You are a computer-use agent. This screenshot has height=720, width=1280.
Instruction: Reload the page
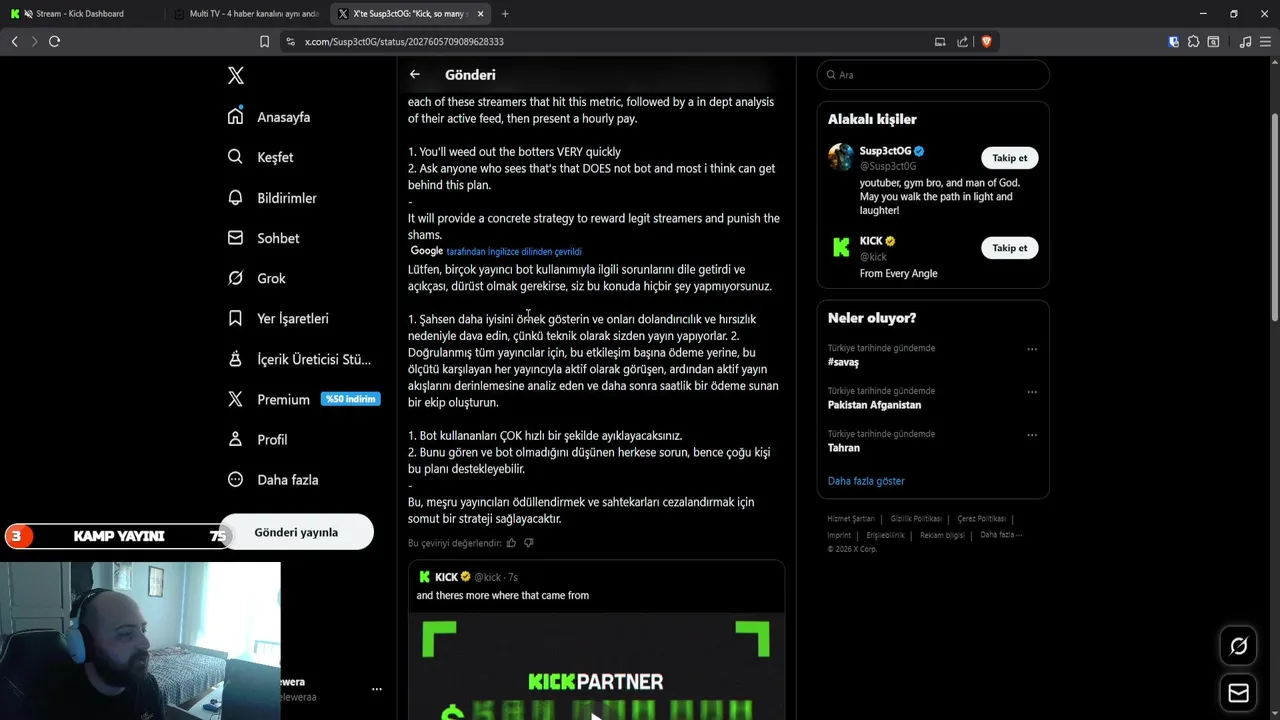click(x=55, y=41)
